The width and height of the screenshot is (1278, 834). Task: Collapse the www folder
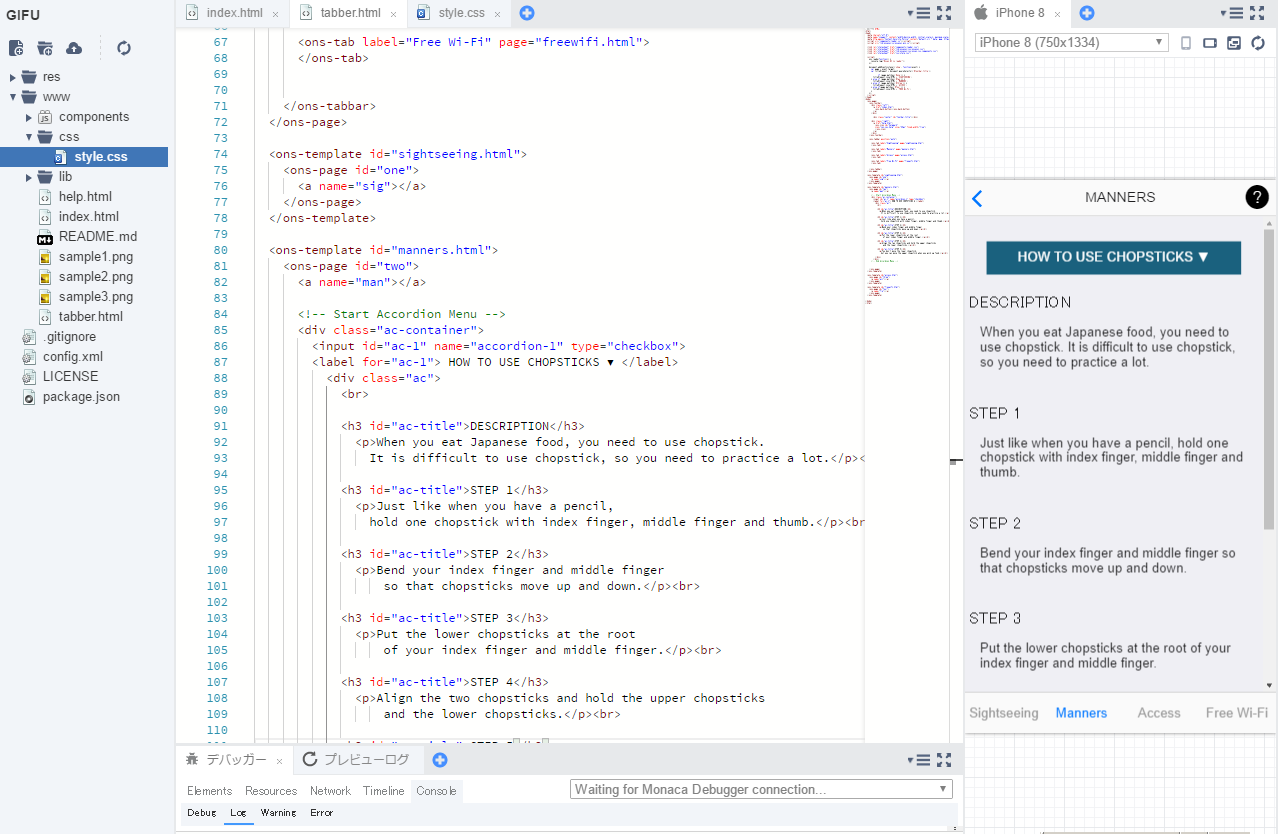click(x=12, y=97)
